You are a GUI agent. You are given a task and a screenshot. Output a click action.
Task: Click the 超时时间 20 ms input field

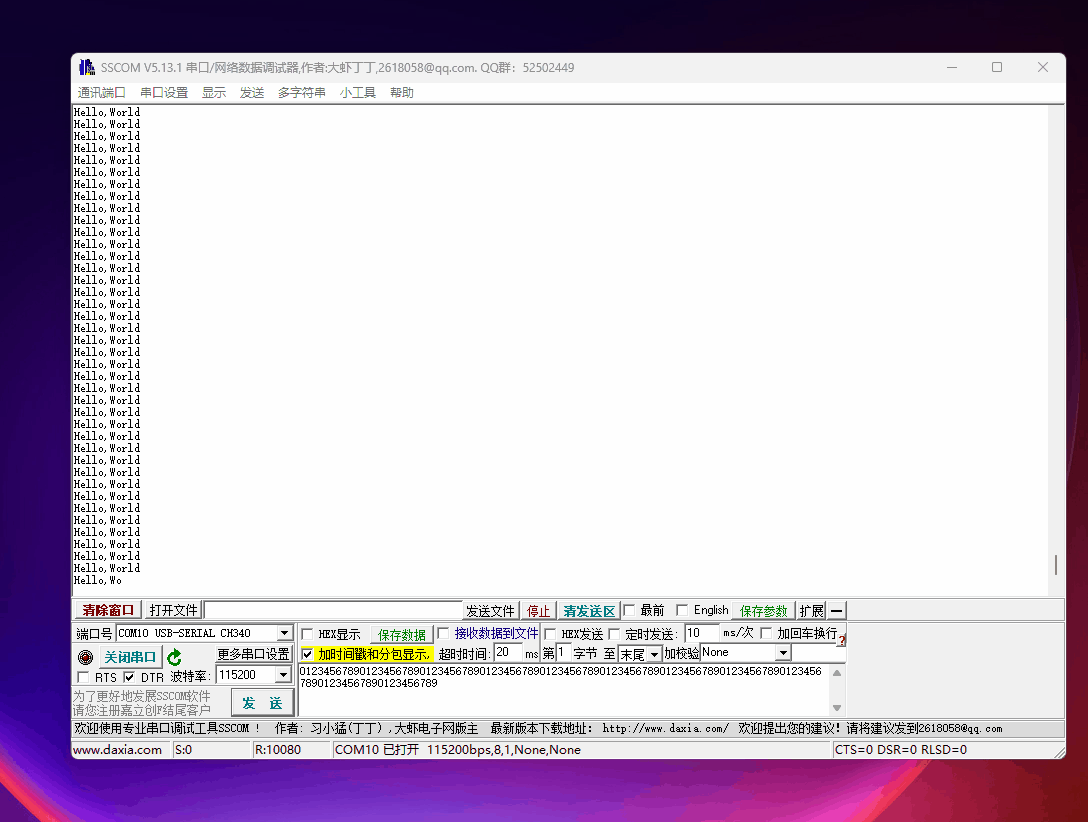pos(507,653)
